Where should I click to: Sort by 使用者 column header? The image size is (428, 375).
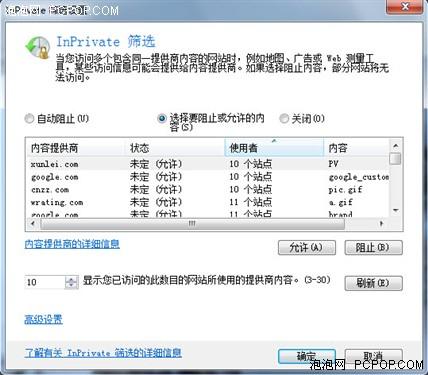[274, 148]
